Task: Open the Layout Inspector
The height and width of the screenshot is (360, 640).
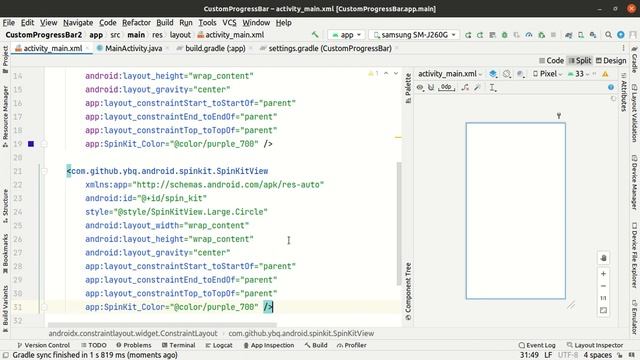Action: [595, 345]
